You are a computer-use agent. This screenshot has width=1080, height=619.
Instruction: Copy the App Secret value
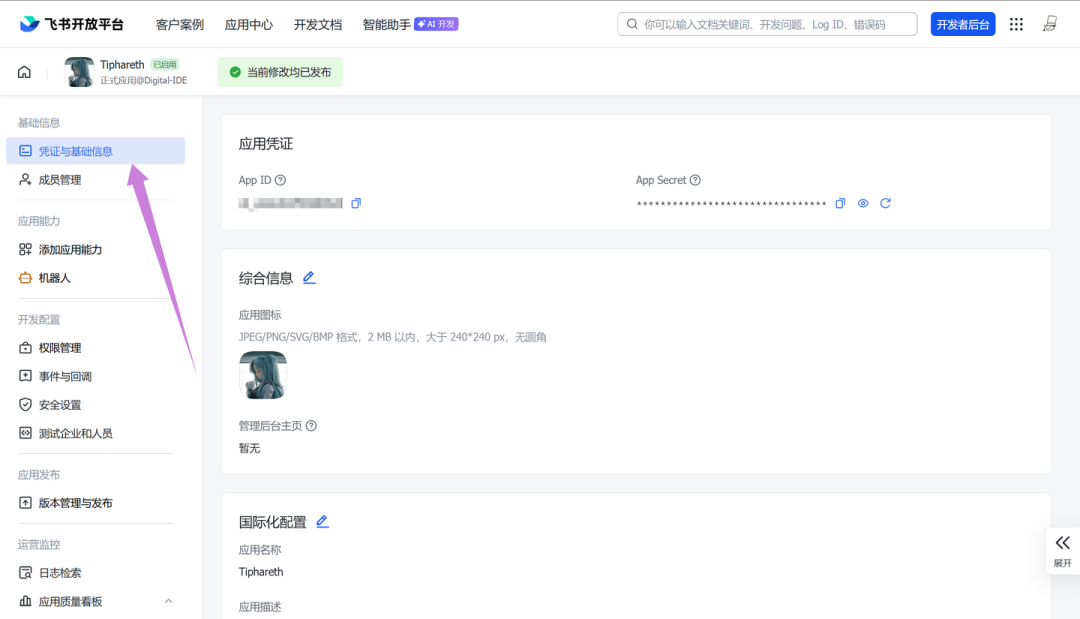point(840,203)
